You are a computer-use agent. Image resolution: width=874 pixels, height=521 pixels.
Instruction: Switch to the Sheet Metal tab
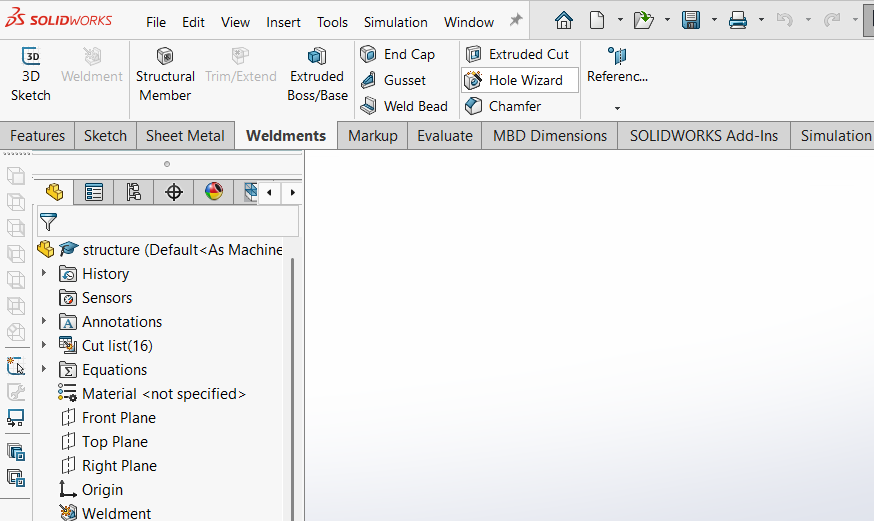(x=185, y=136)
